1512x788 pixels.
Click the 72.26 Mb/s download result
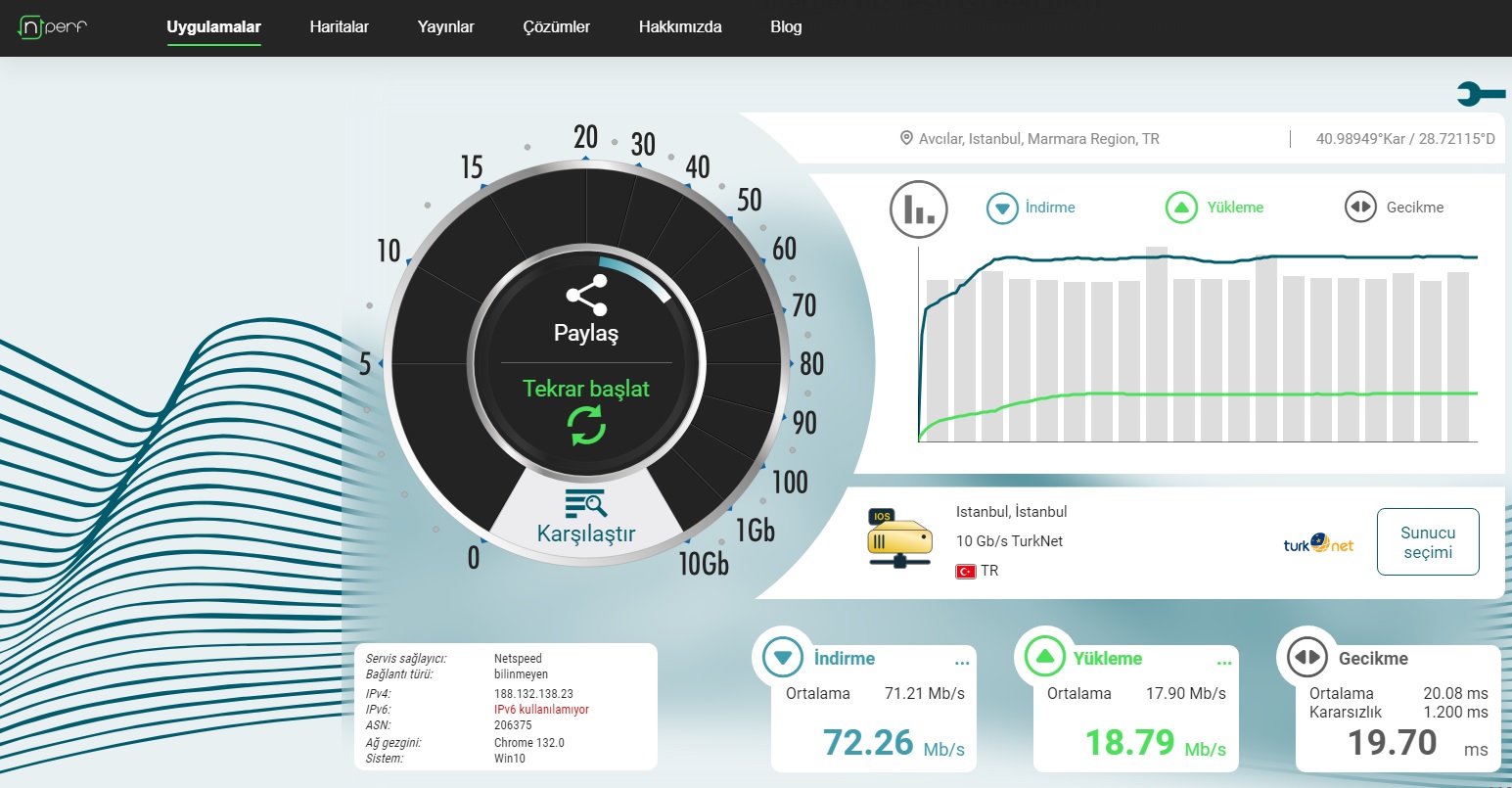(893, 743)
